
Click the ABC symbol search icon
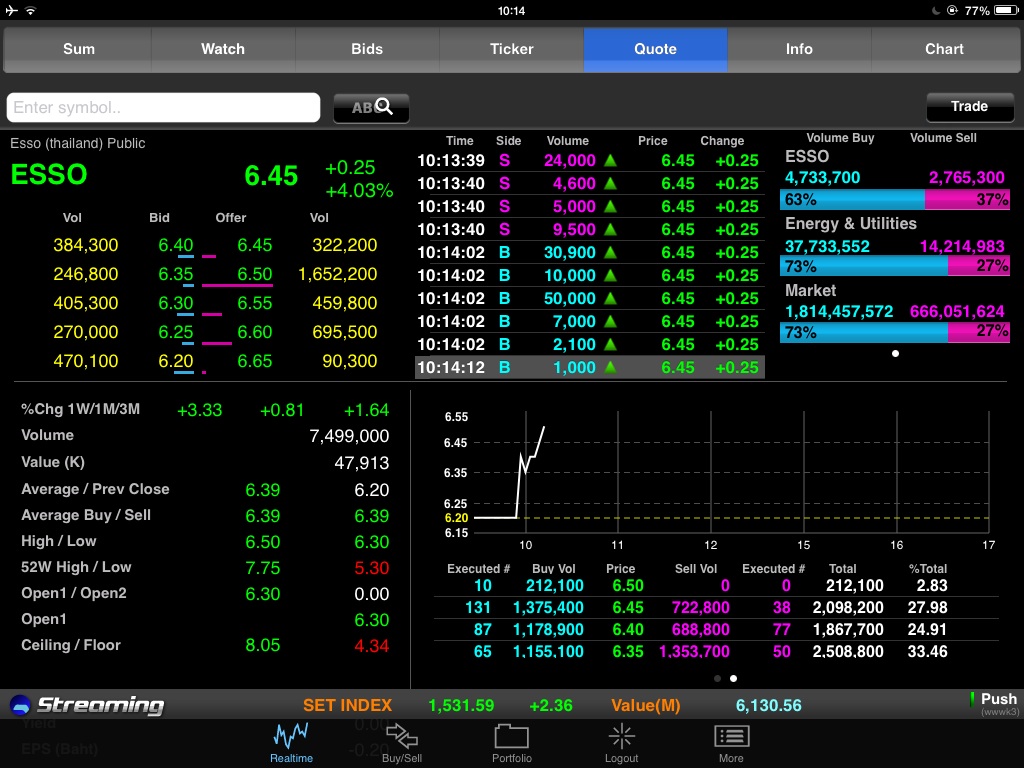[x=371, y=108]
